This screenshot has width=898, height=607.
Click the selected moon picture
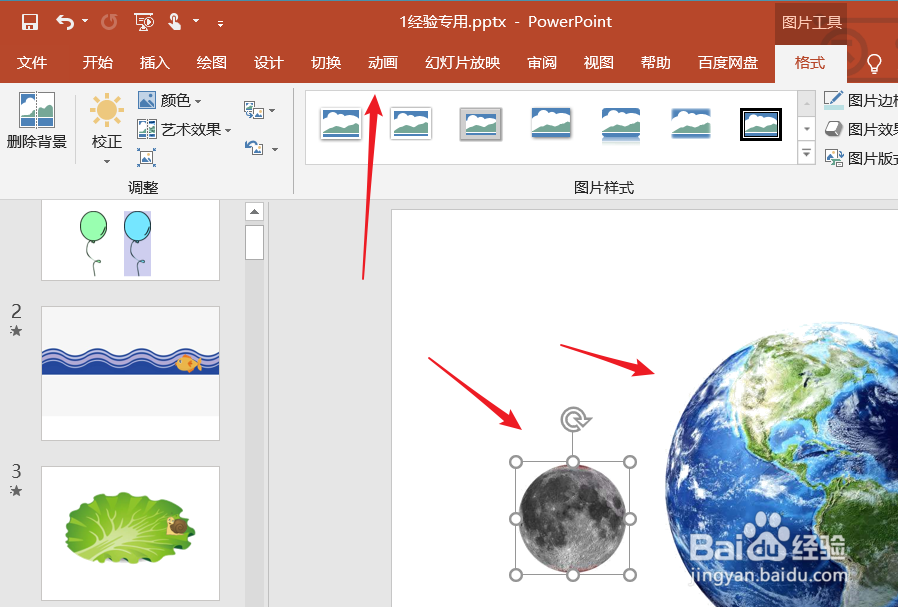(x=573, y=519)
